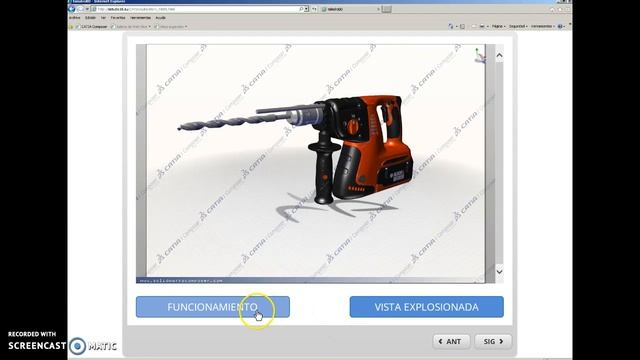
Task: Click the browser Back arrow button
Action: click(72, 9)
